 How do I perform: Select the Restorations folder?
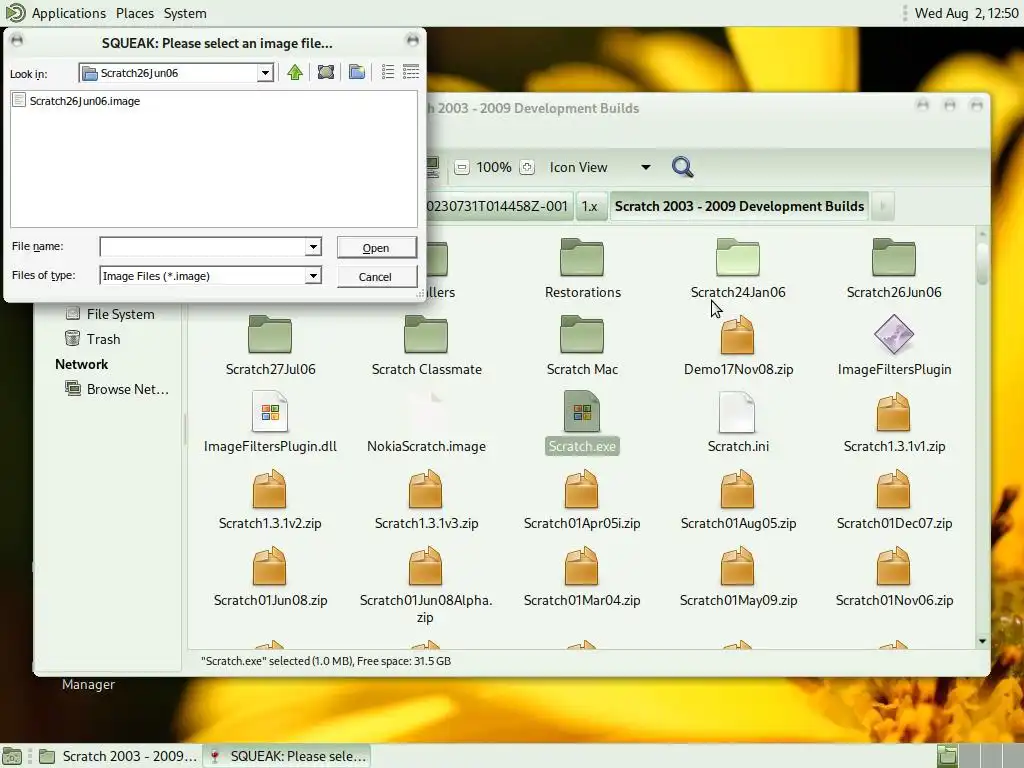point(583,268)
